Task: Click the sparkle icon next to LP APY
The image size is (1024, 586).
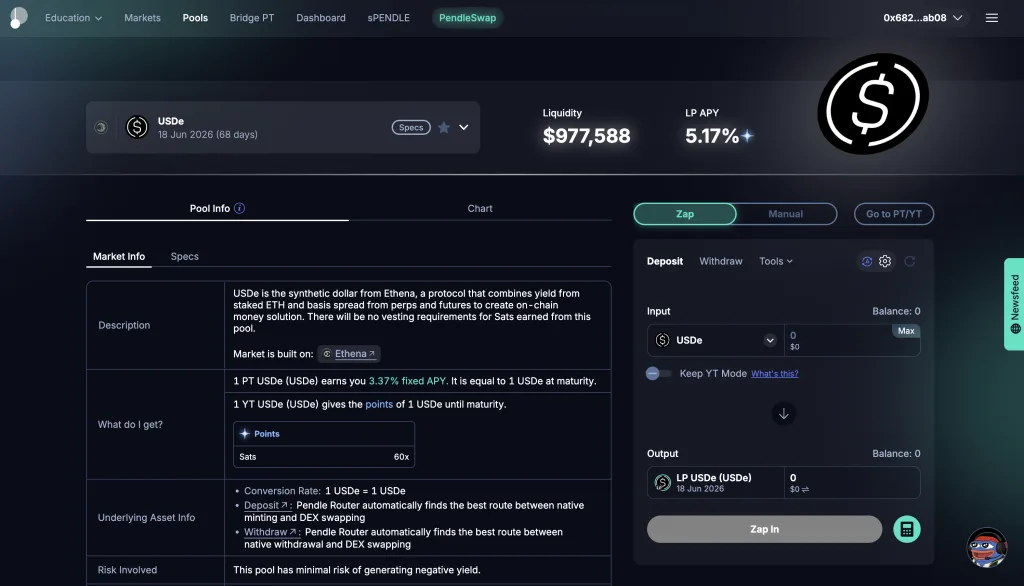Action: point(747,135)
